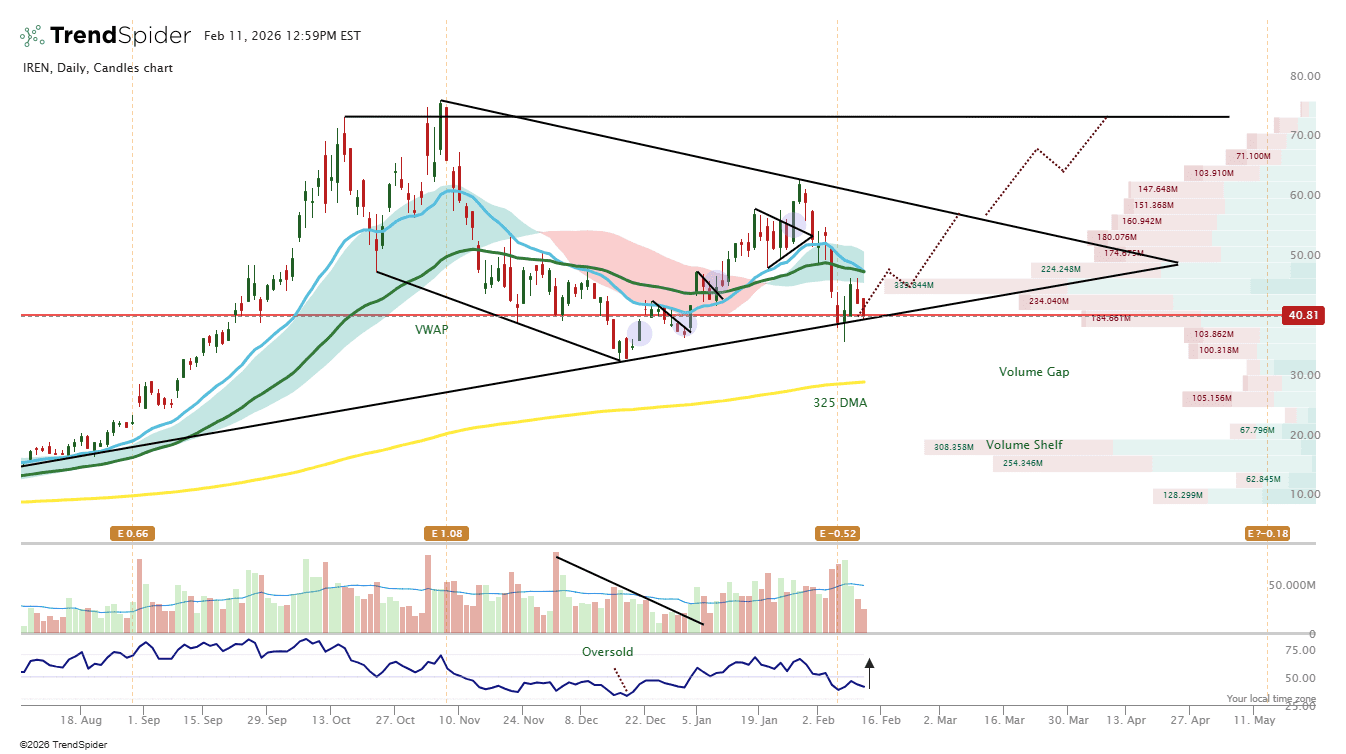The height and width of the screenshot is (754, 1346).
Task: Click the black up arrow in RSI panel
Action: pos(869,672)
